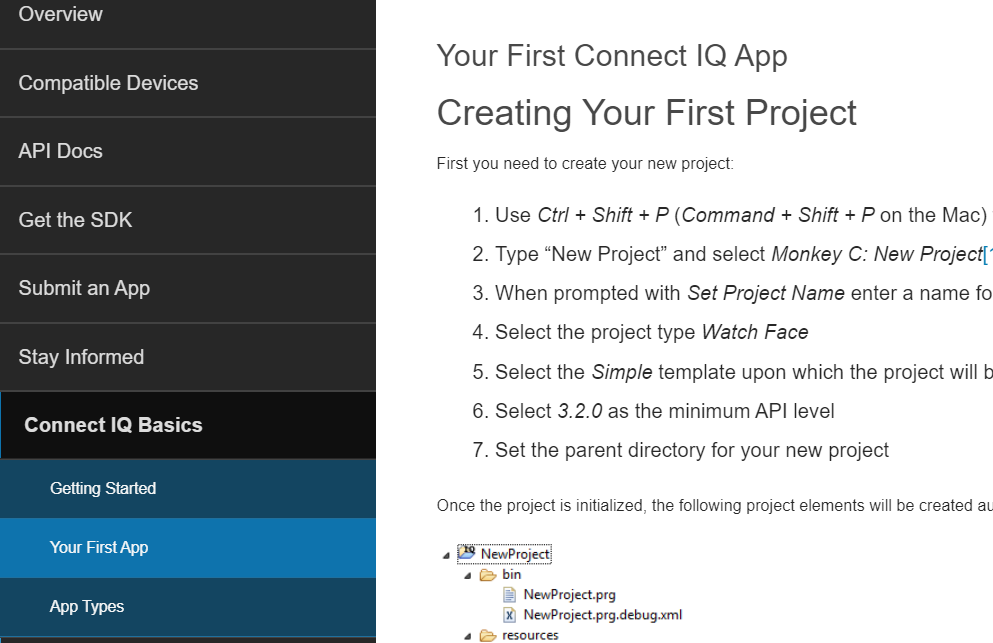The image size is (993, 643).
Task: Navigate to Submit an App
Action: pos(84,288)
